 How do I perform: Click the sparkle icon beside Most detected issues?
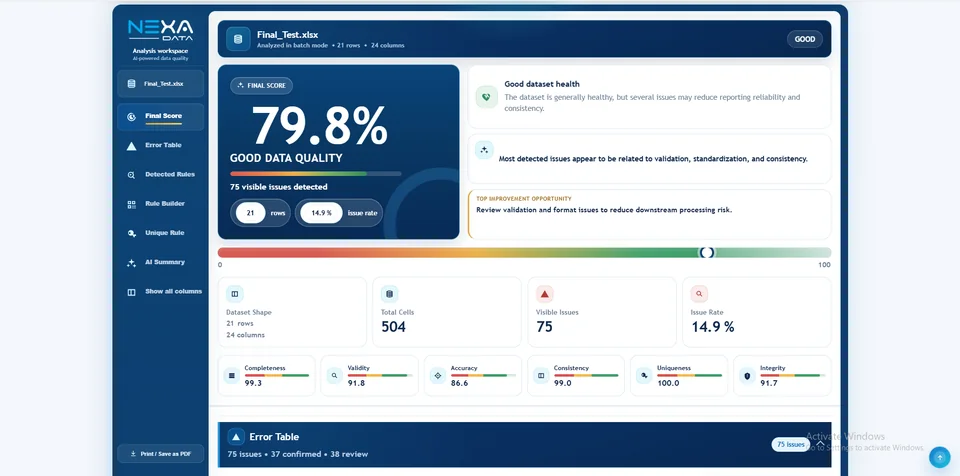(x=484, y=149)
